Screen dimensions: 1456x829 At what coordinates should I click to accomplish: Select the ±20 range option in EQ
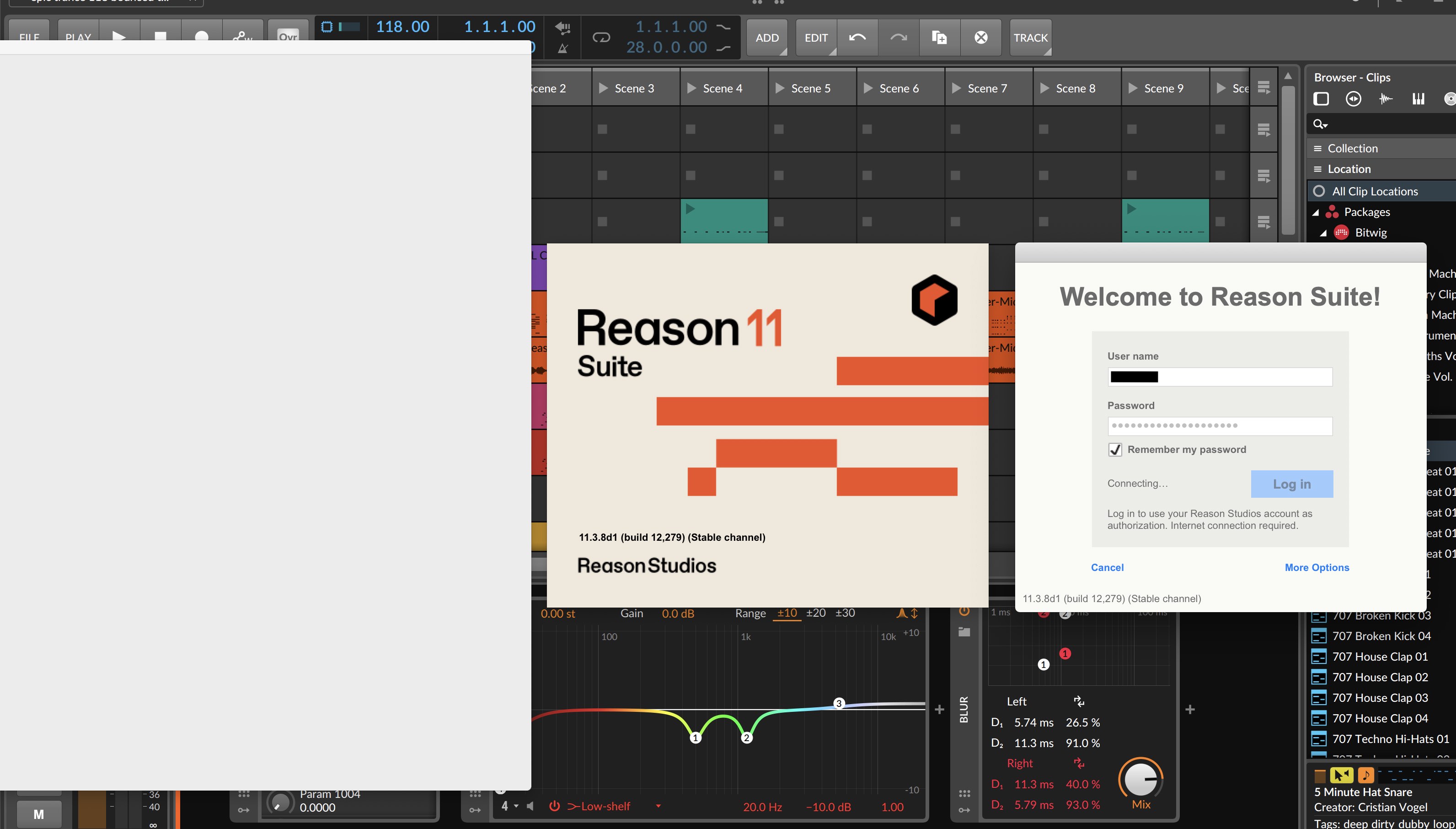(816, 613)
